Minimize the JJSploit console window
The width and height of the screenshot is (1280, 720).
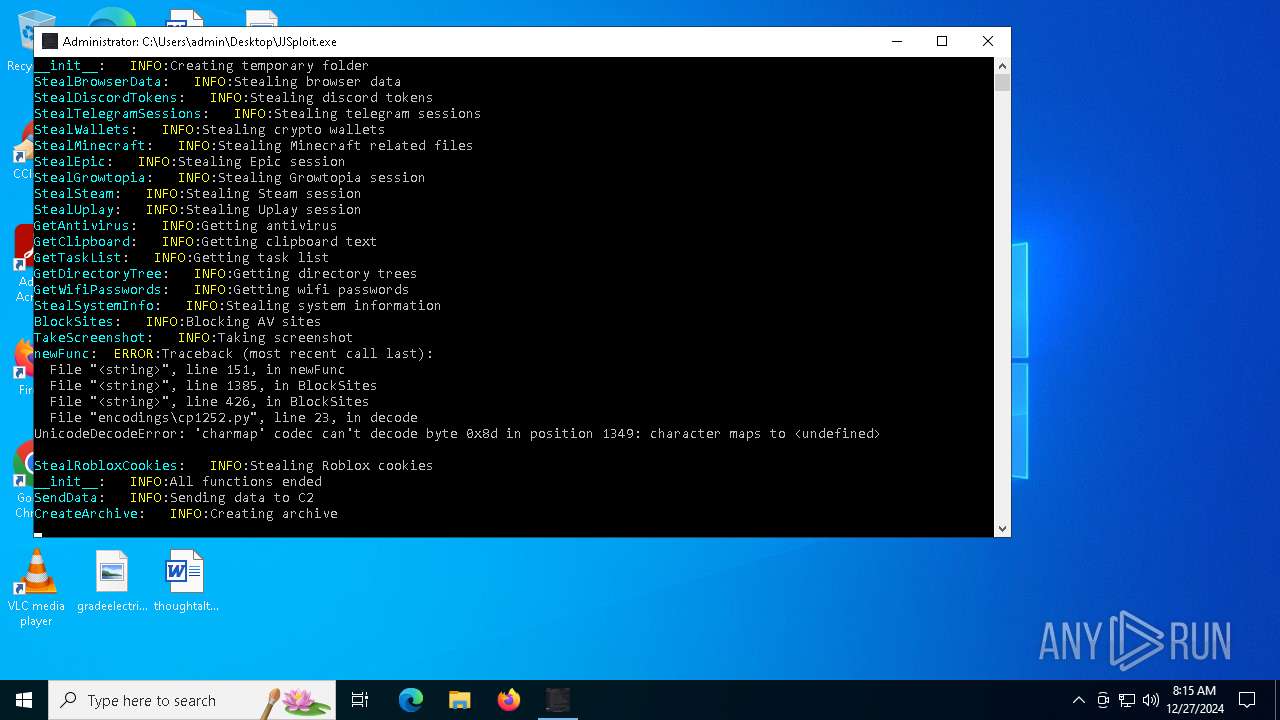896,41
